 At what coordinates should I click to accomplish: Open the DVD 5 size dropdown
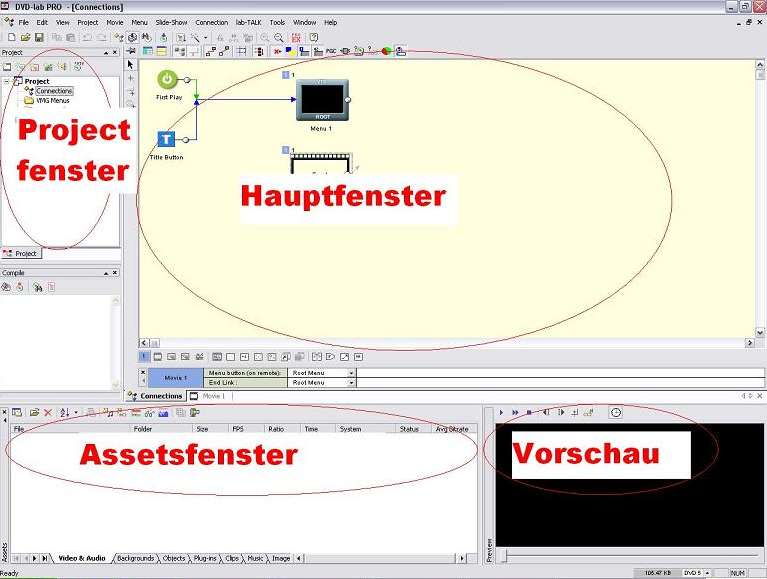coord(706,573)
